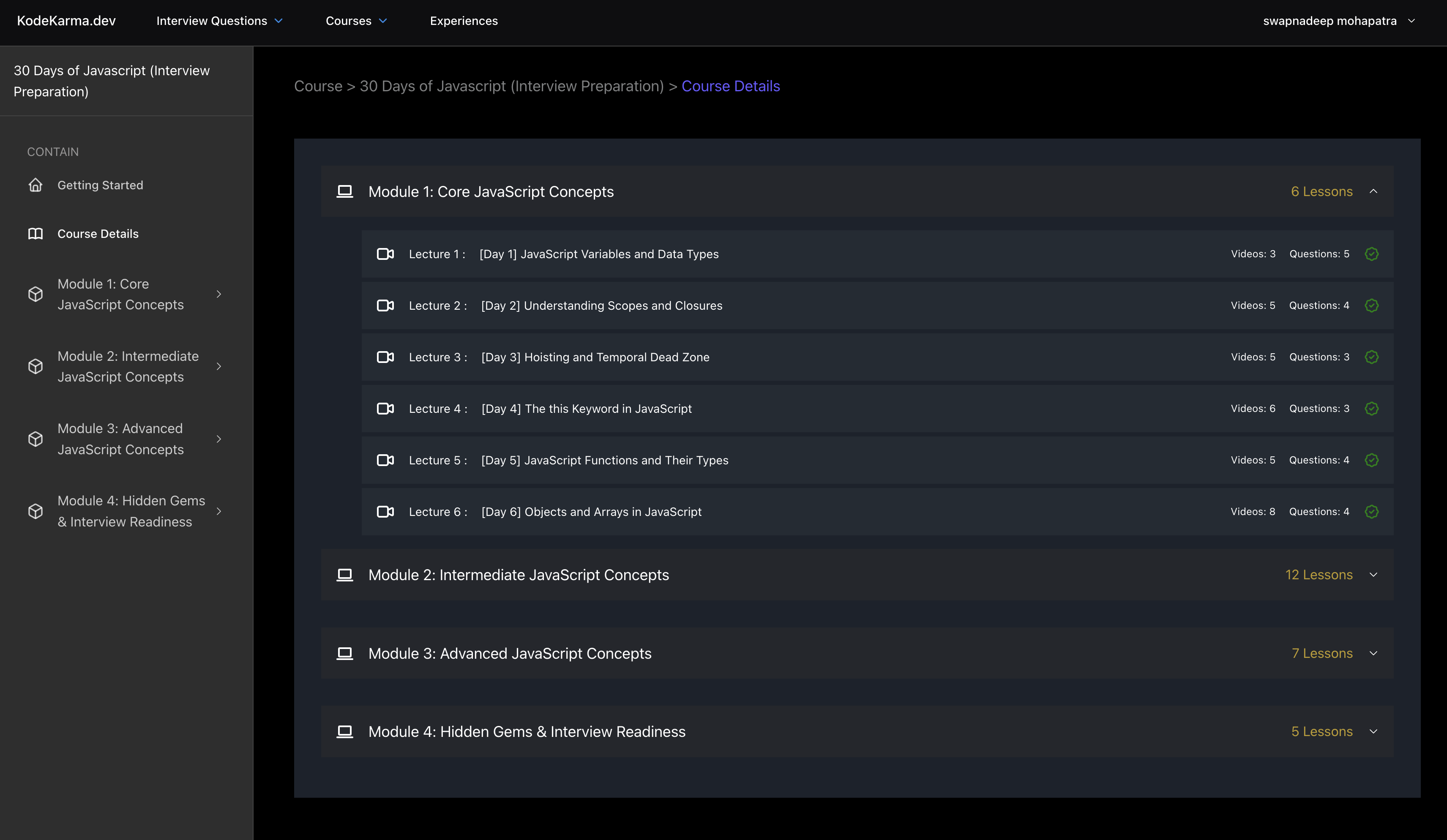
Task: Click the video camera icon for Lecture 4
Action: pos(385,408)
